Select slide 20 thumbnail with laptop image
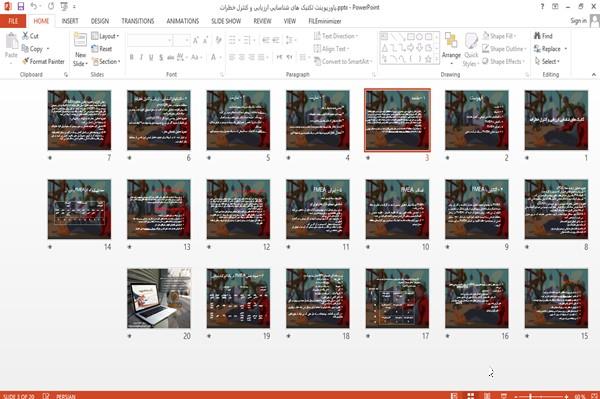Screen dimensions: 600x399 159,298
